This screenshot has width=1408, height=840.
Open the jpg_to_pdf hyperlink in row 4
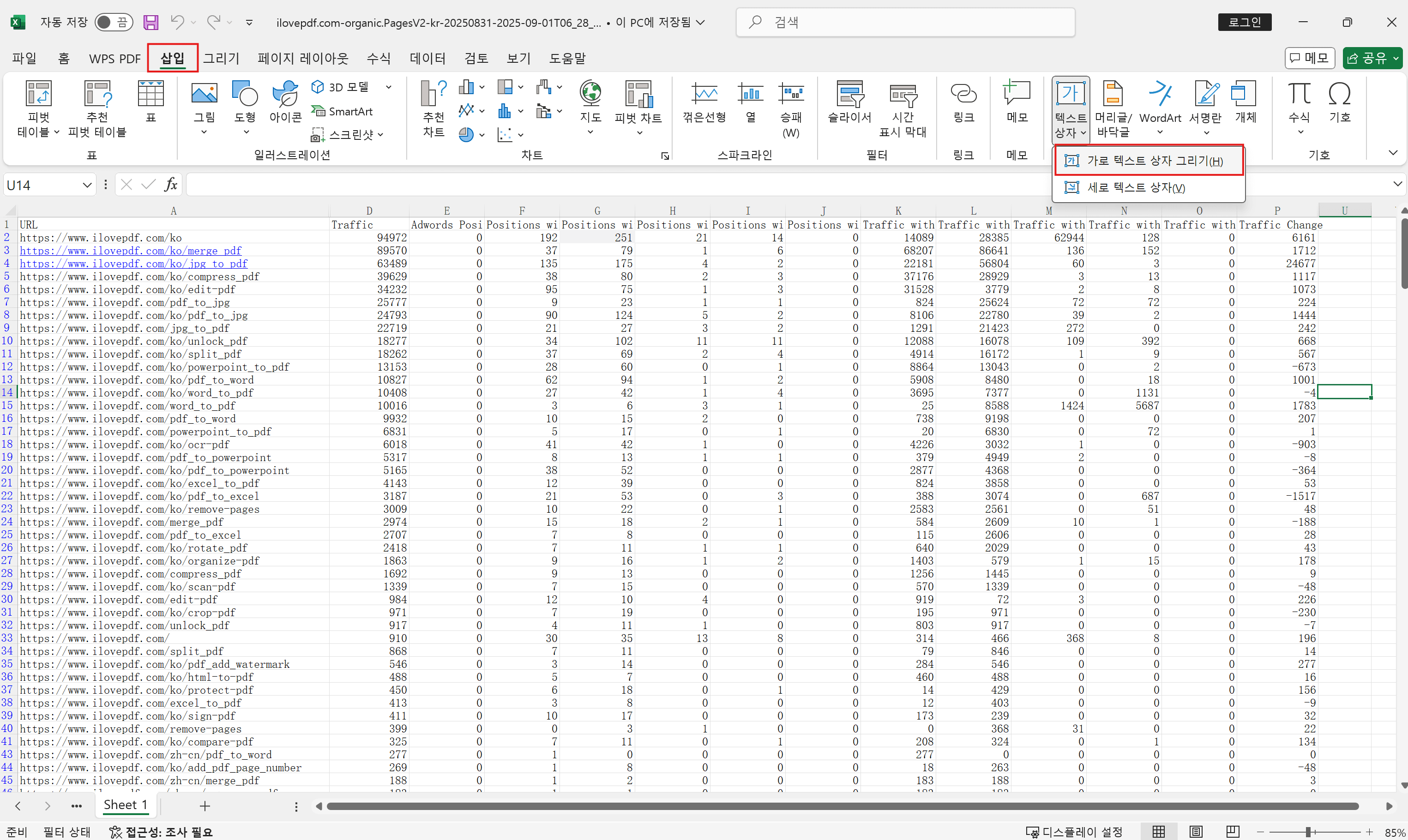pos(133,264)
